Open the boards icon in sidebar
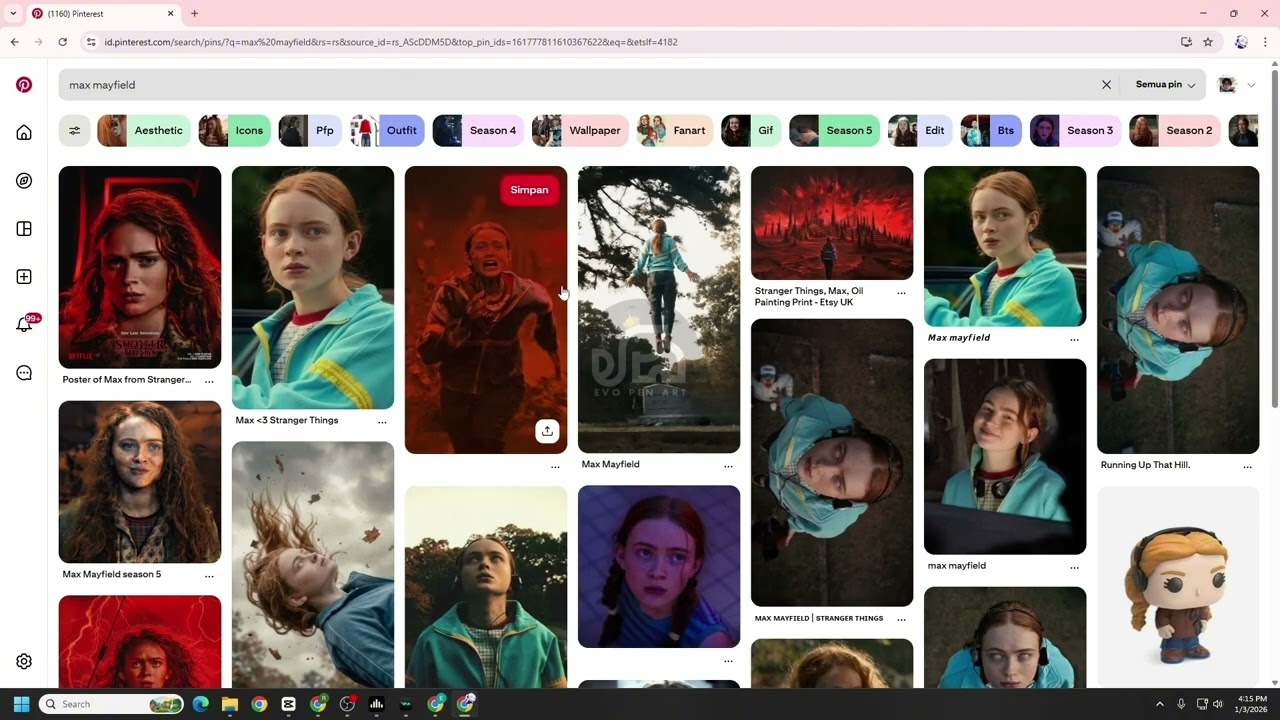This screenshot has height=720, width=1280. [x=24, y=229]
